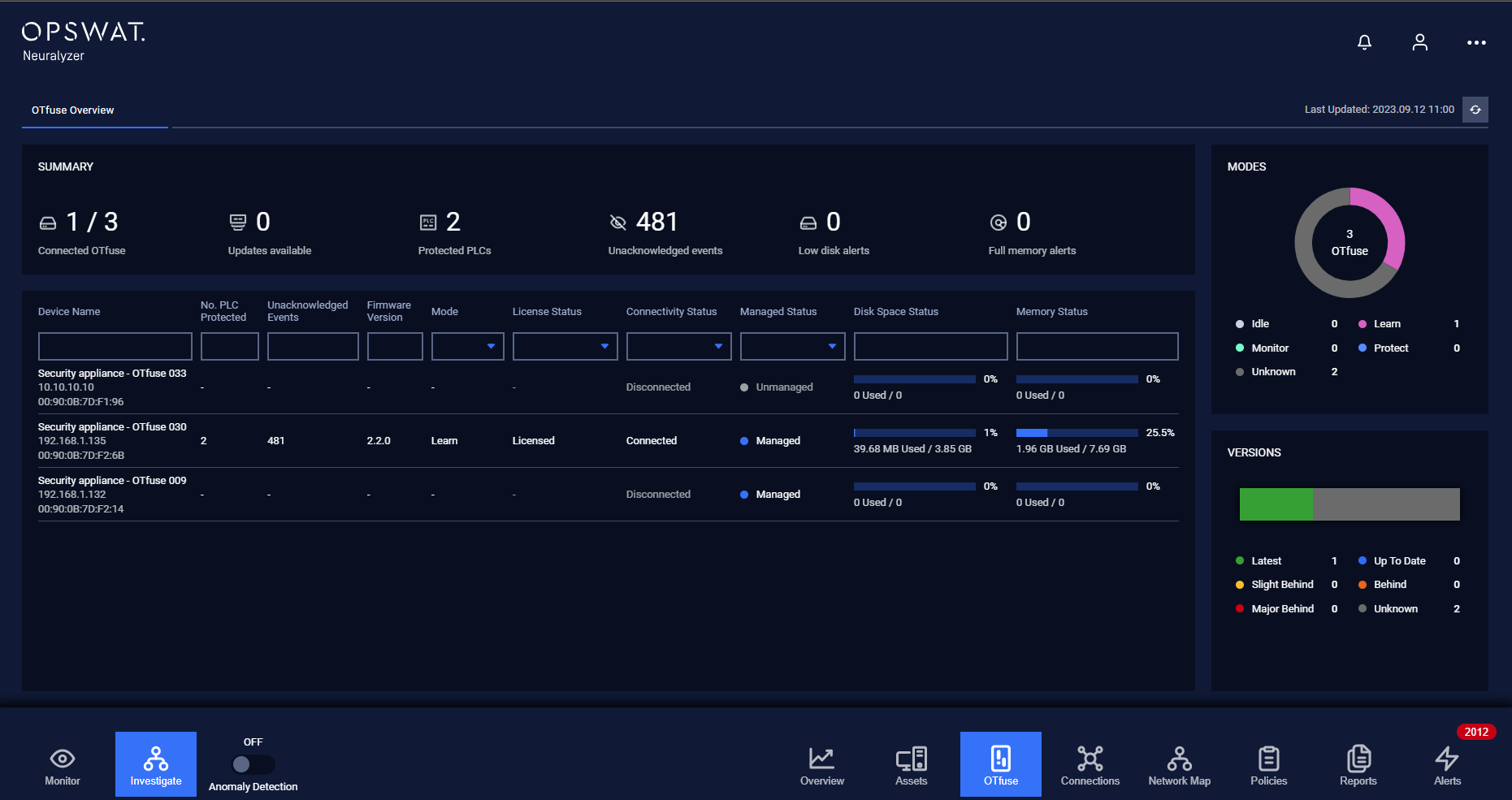Click the OTfuse 030 memory usage bar
Screen dimensions: 1512x800
pos(1077,433)
